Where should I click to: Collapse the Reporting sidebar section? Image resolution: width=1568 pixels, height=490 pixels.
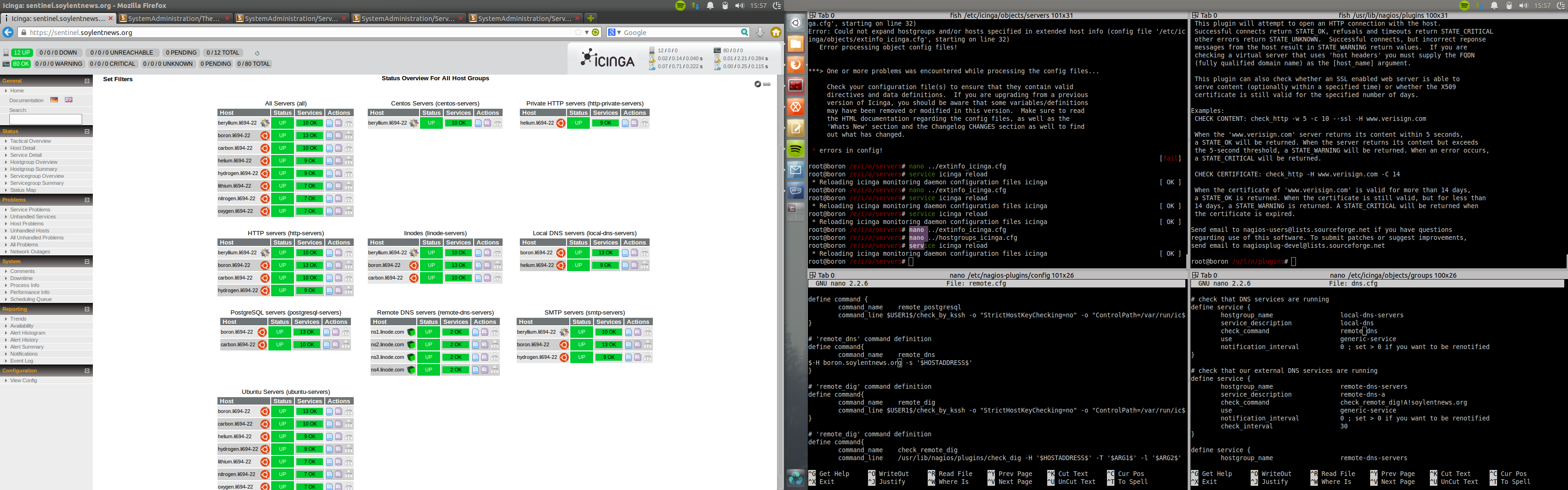click(x=86, y=309)
